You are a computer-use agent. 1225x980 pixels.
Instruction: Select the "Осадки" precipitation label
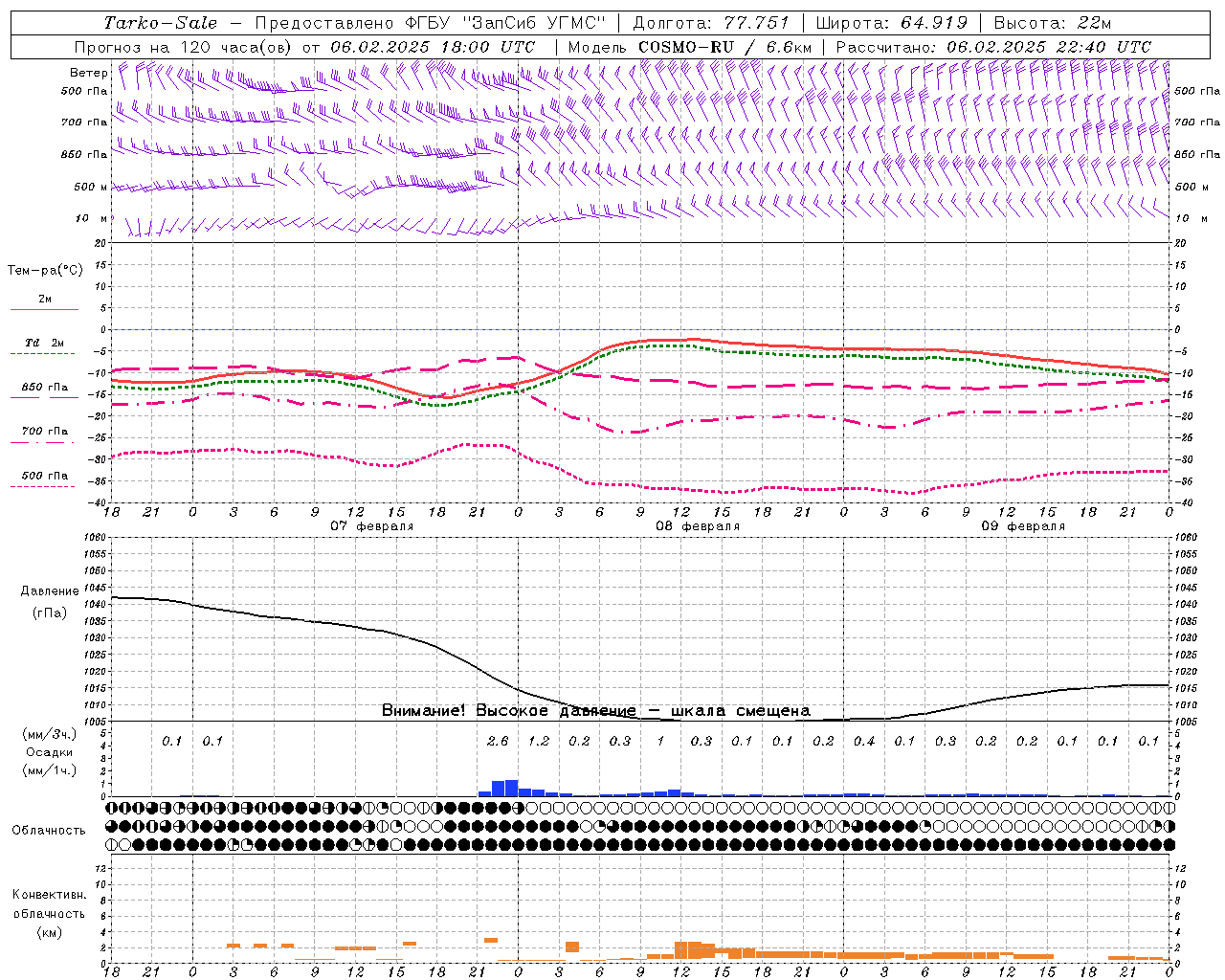(x=50, y=752)
